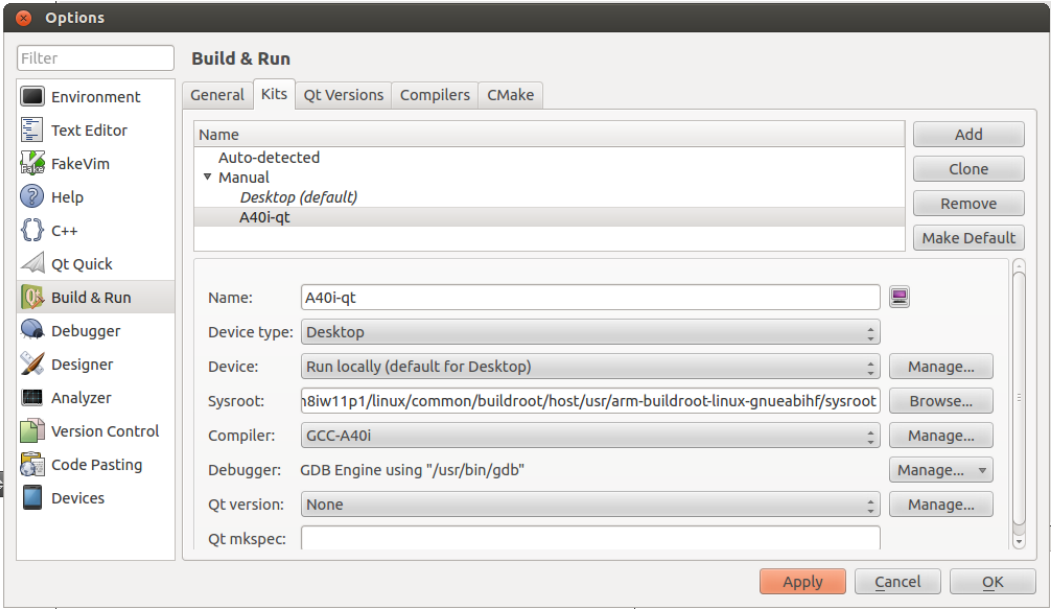Select the Desktop (default) kit
Screen dimensions: 1054x612
(298, 197)
